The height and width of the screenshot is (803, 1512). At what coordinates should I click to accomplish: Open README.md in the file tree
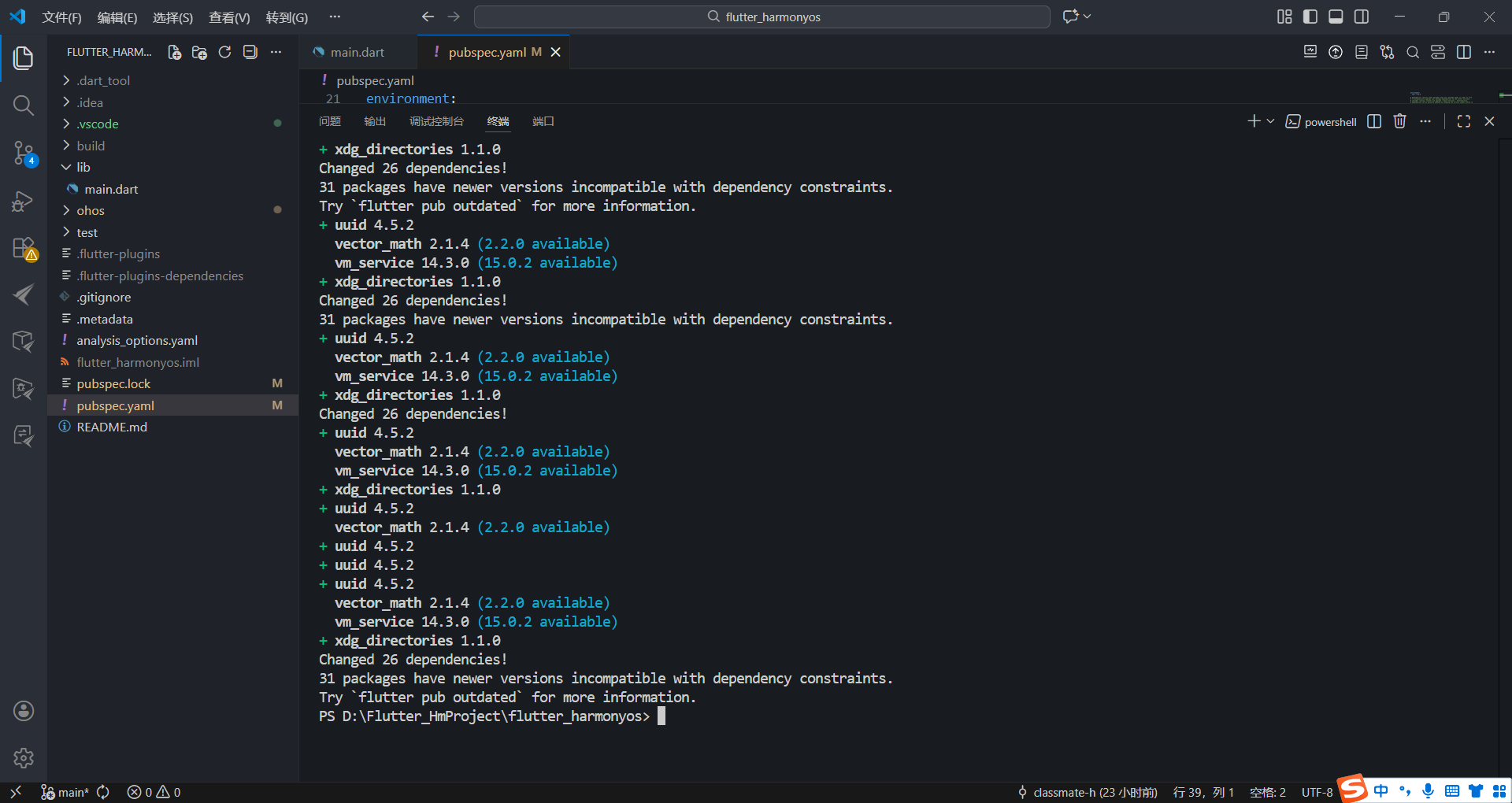click(x=173, y=427)
